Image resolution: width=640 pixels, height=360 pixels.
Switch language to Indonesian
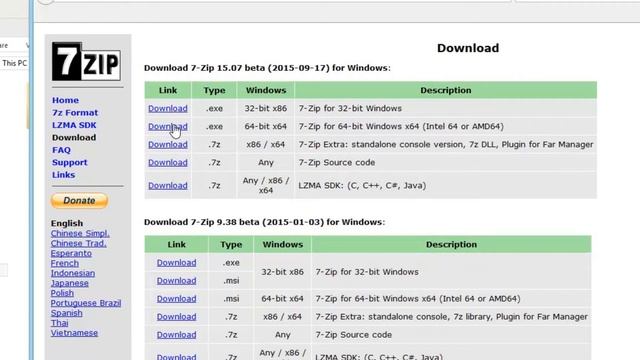coord(73,273)
